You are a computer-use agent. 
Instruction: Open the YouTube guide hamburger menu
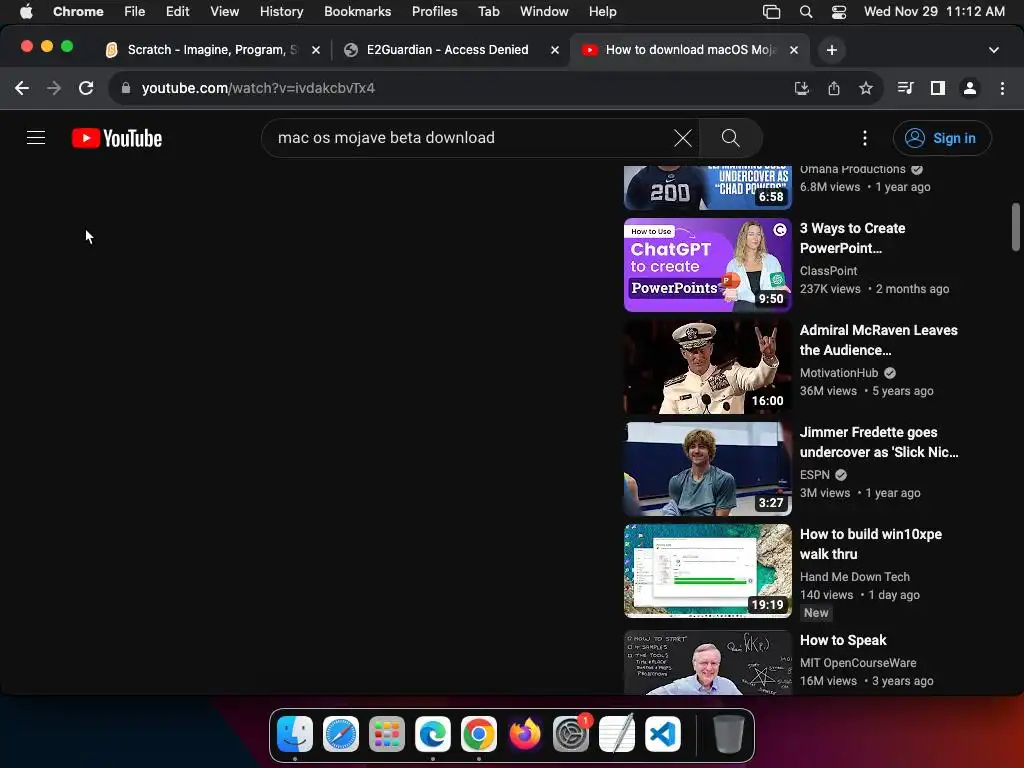pos(36,138)
